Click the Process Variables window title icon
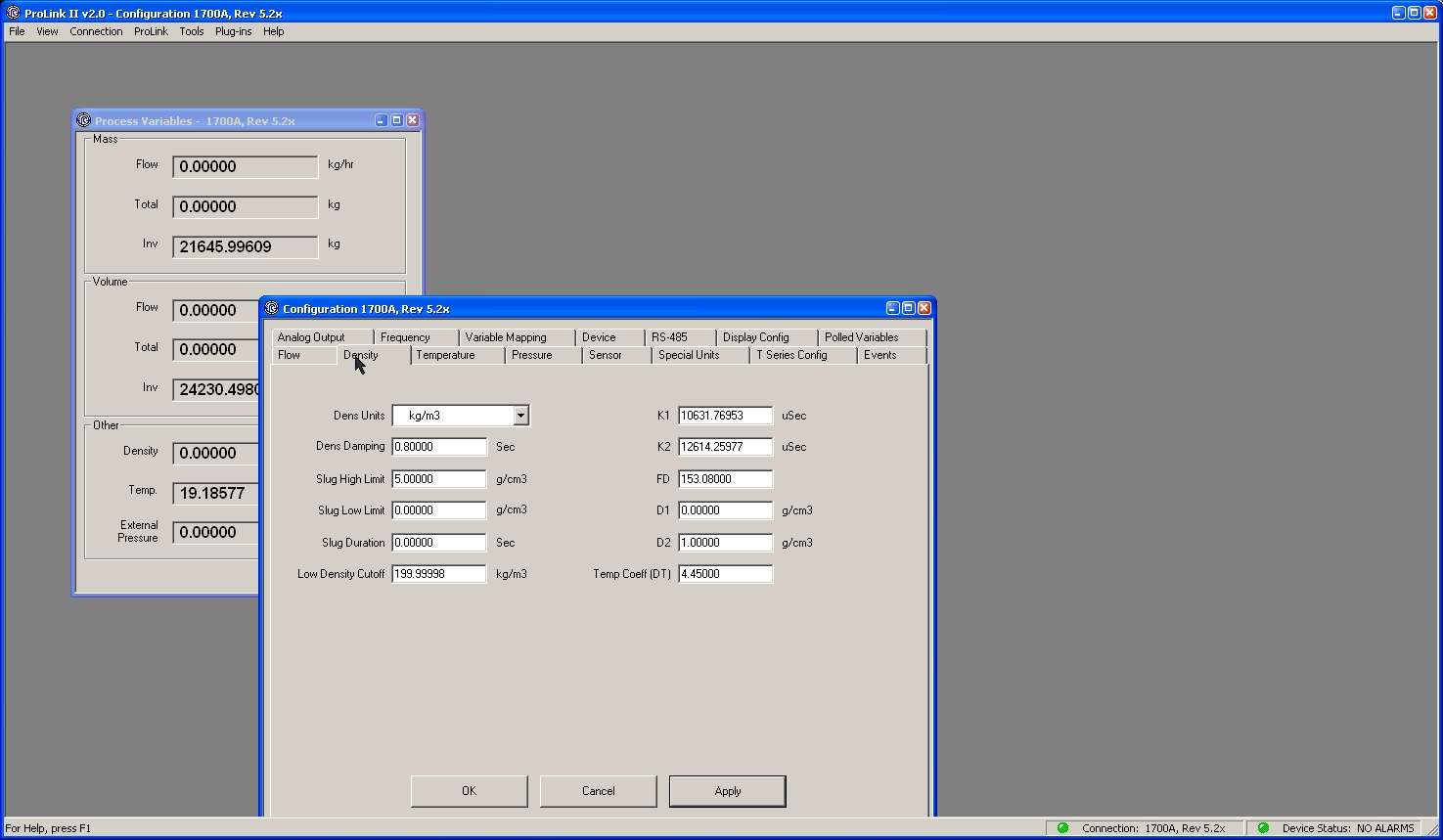 pos(83,120)
